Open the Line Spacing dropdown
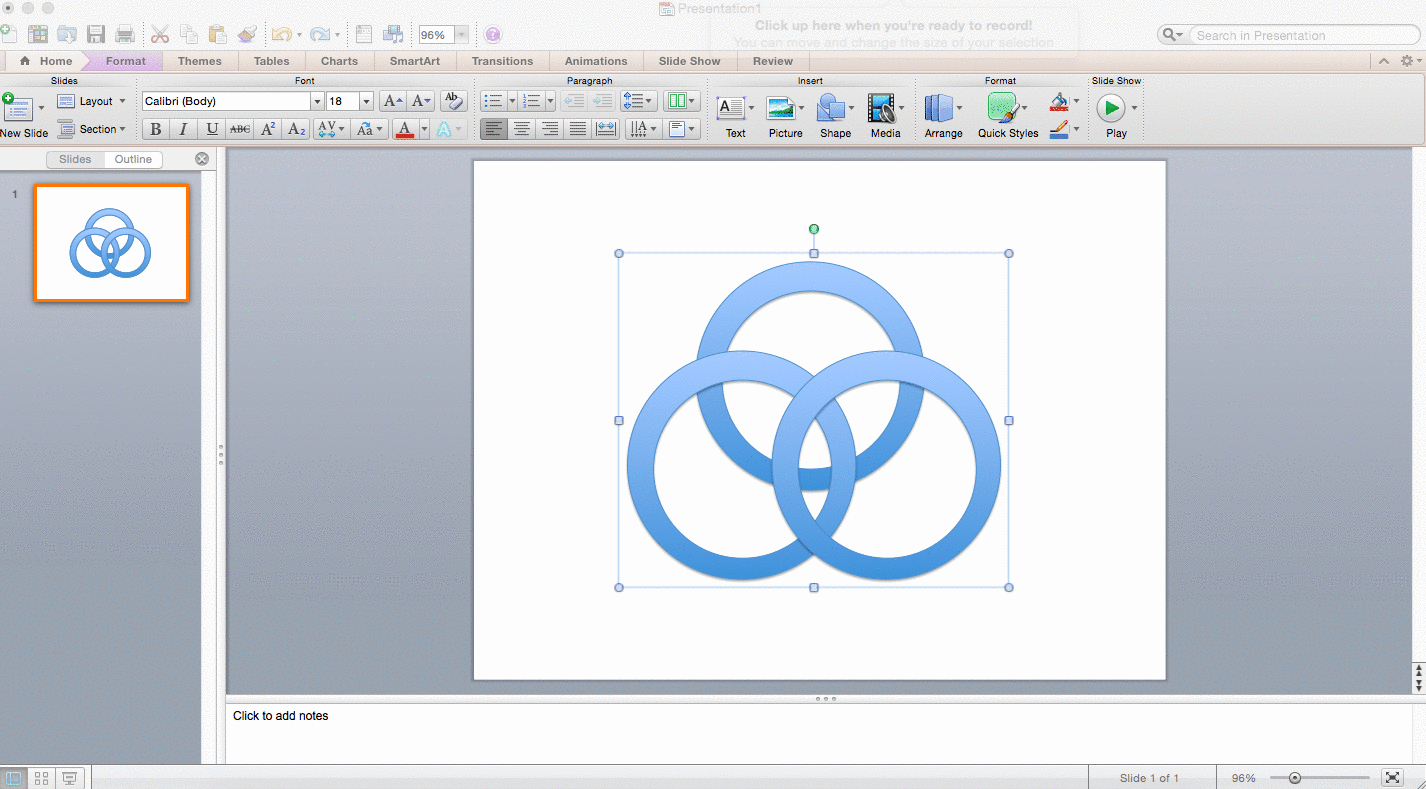Viewport: 1426px width, 789px height. [638, 101]
